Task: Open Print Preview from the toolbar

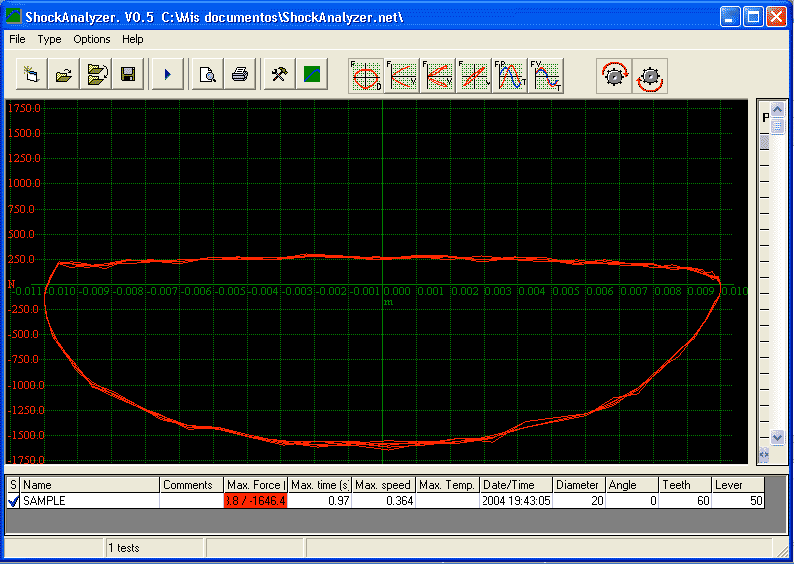Action: (207, 75)
